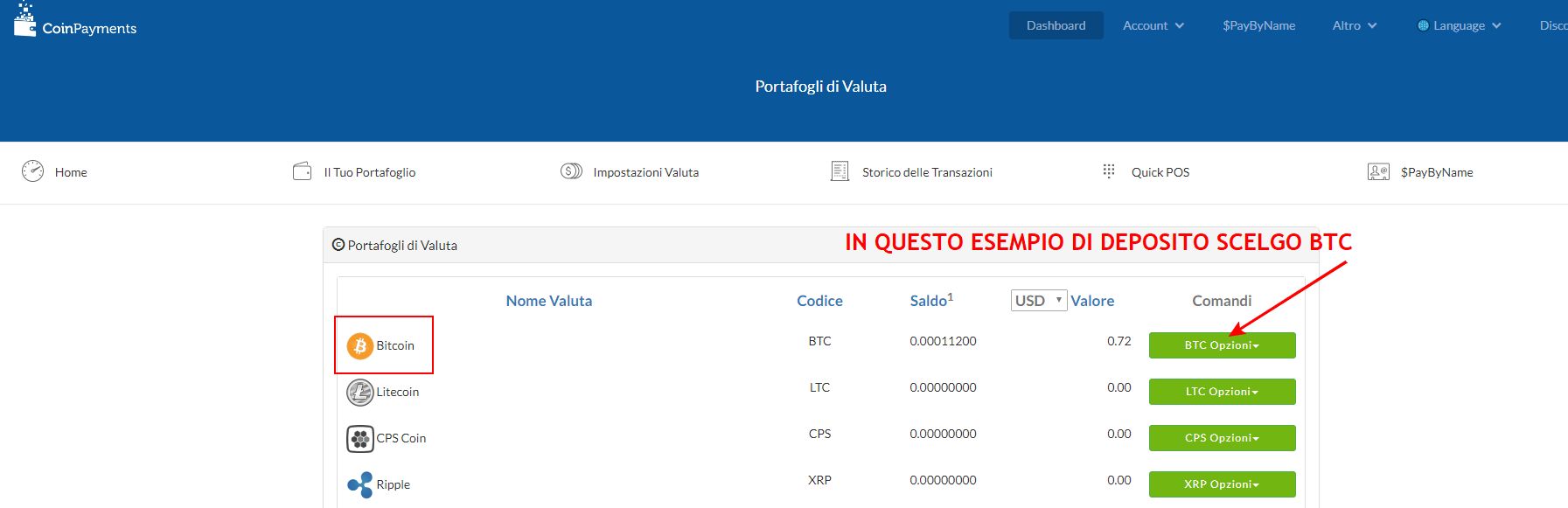
Task: Click the $PayByName contact card icon
Action: click(x=1378, y=171)
